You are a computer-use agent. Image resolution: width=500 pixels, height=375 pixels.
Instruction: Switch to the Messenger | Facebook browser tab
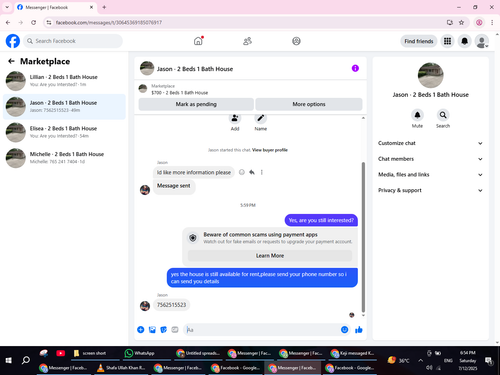coord(55,7)
